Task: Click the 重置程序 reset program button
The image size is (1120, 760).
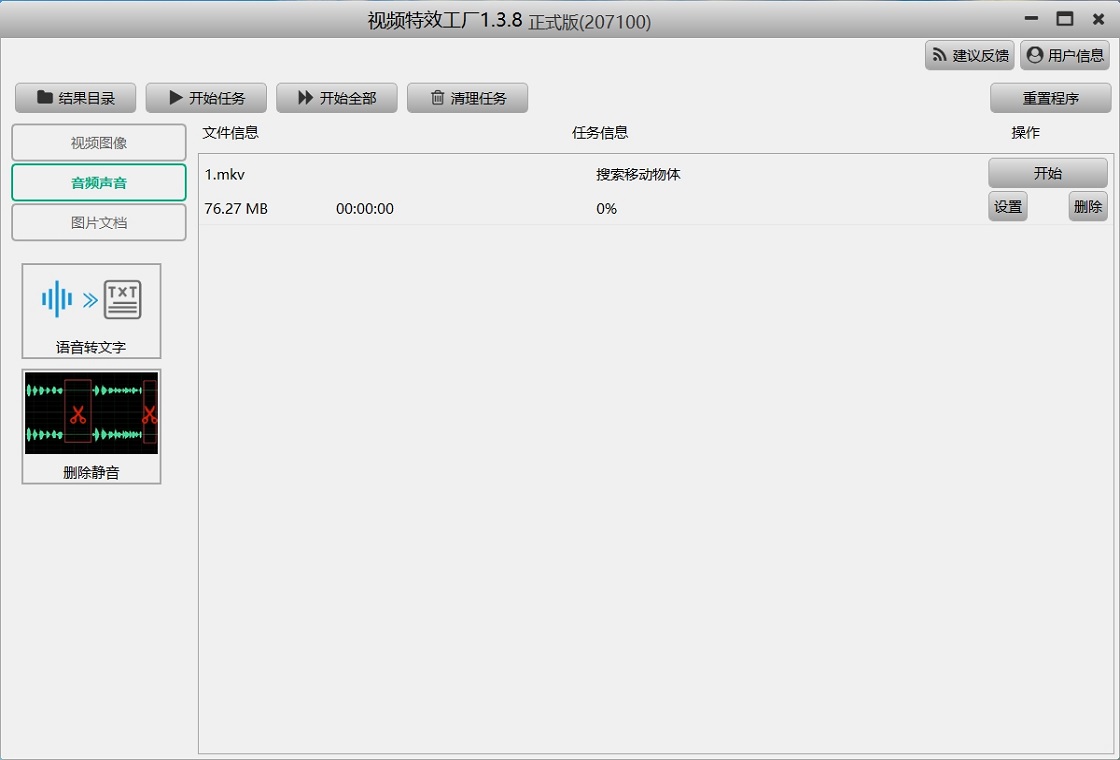Action: coord(1051,98)
